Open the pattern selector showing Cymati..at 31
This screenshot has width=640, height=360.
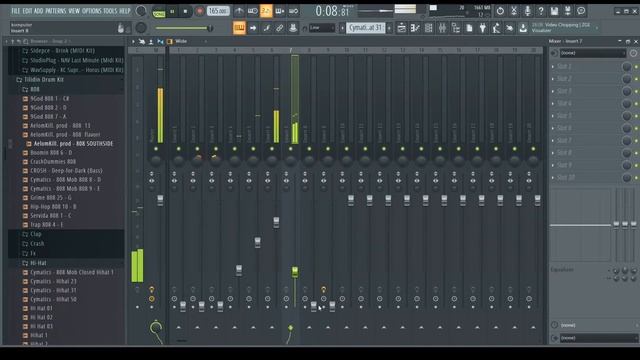point(366,28)
